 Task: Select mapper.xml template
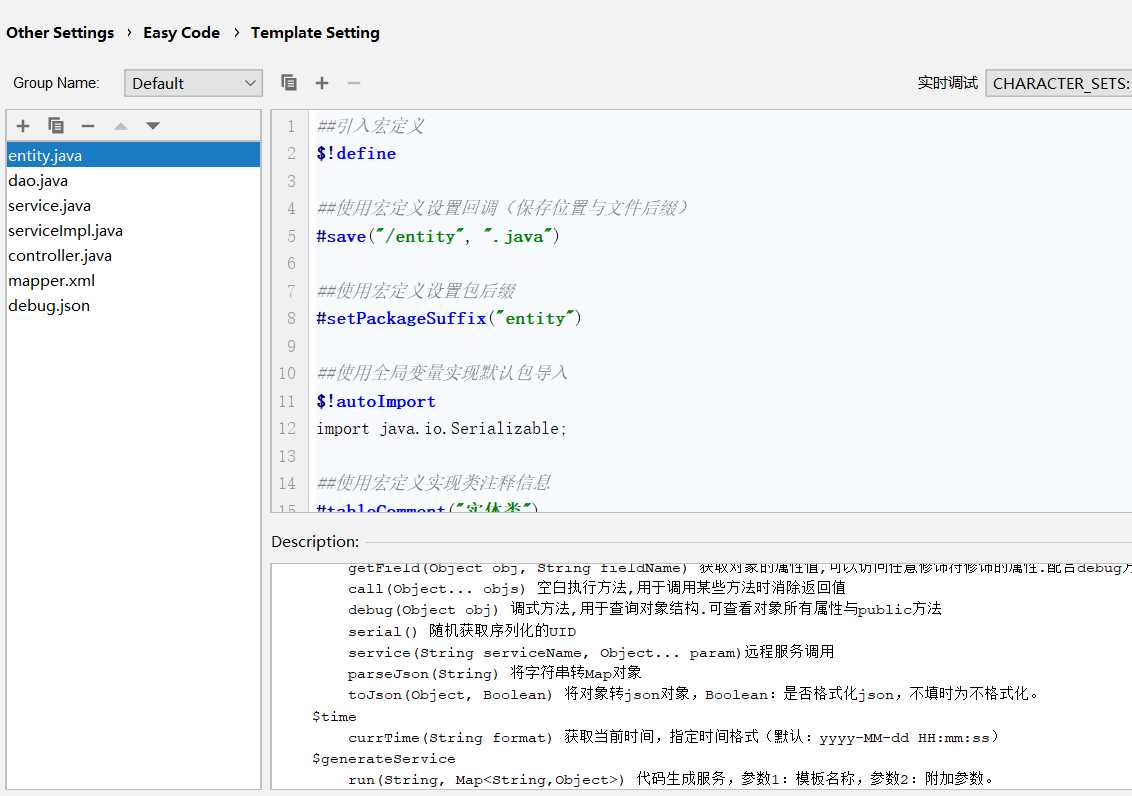pos(134,281)
